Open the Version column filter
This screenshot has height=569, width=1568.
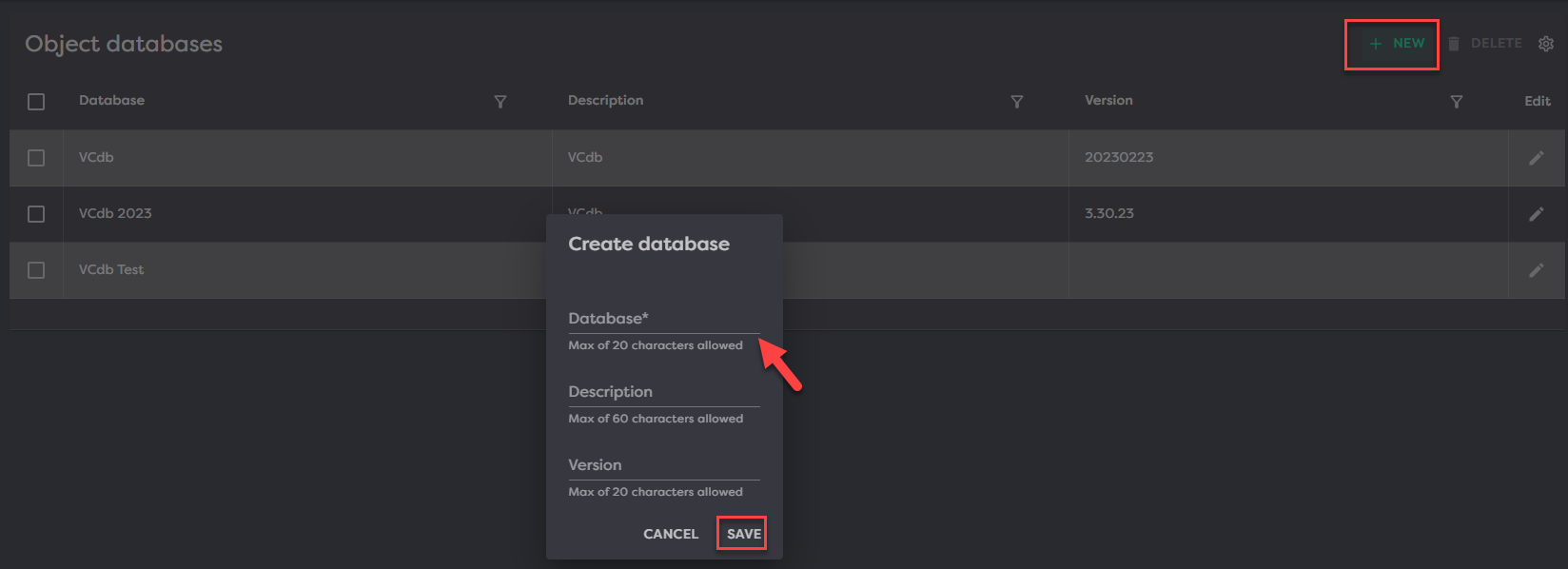coord(1456,102)
